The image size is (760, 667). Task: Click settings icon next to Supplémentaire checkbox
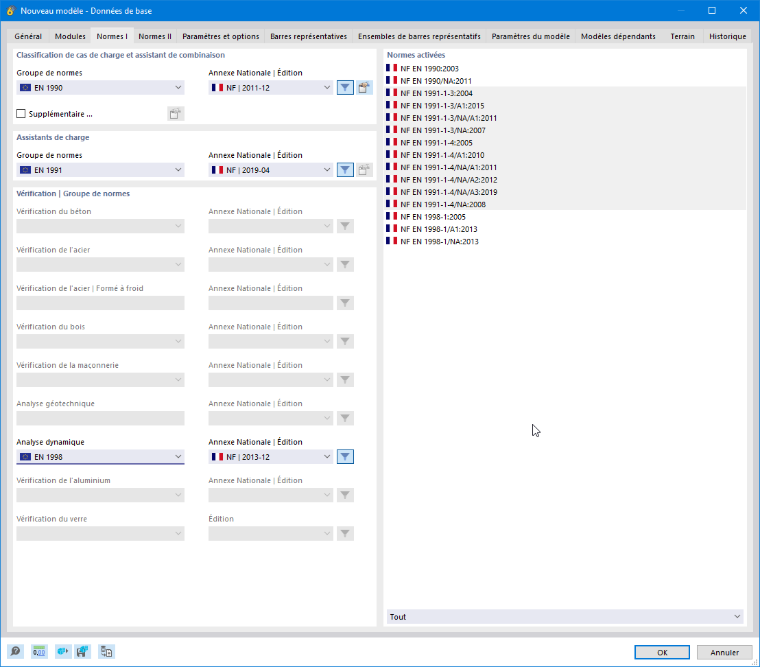175,114
